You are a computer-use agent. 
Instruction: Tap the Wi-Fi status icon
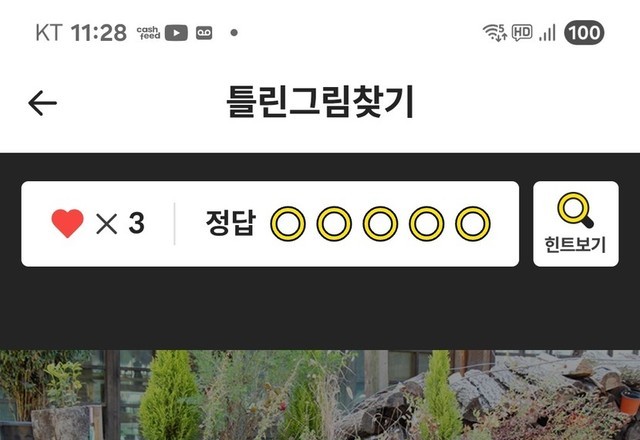click(494, 33)
